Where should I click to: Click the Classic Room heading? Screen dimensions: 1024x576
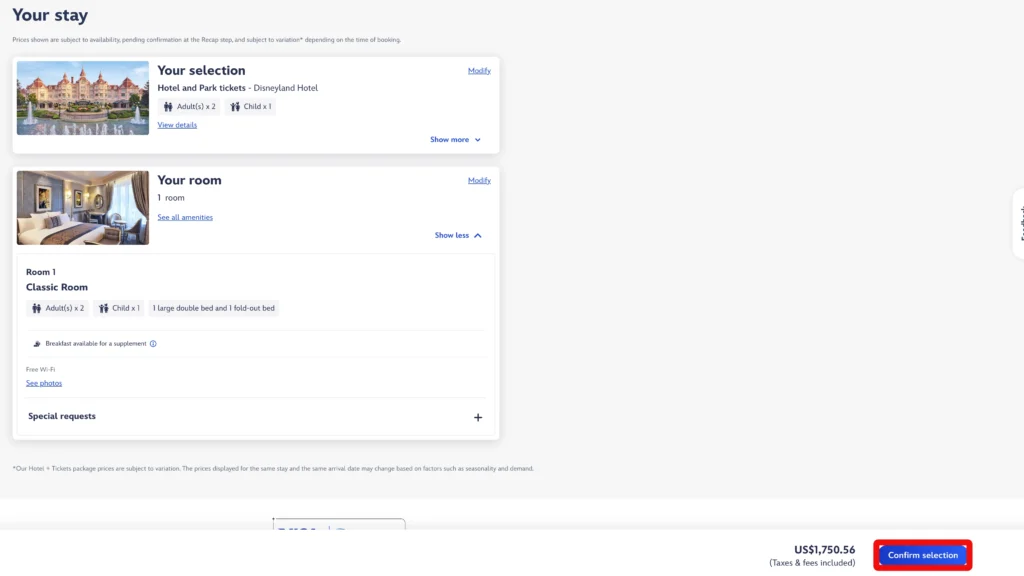click(57, 287)
